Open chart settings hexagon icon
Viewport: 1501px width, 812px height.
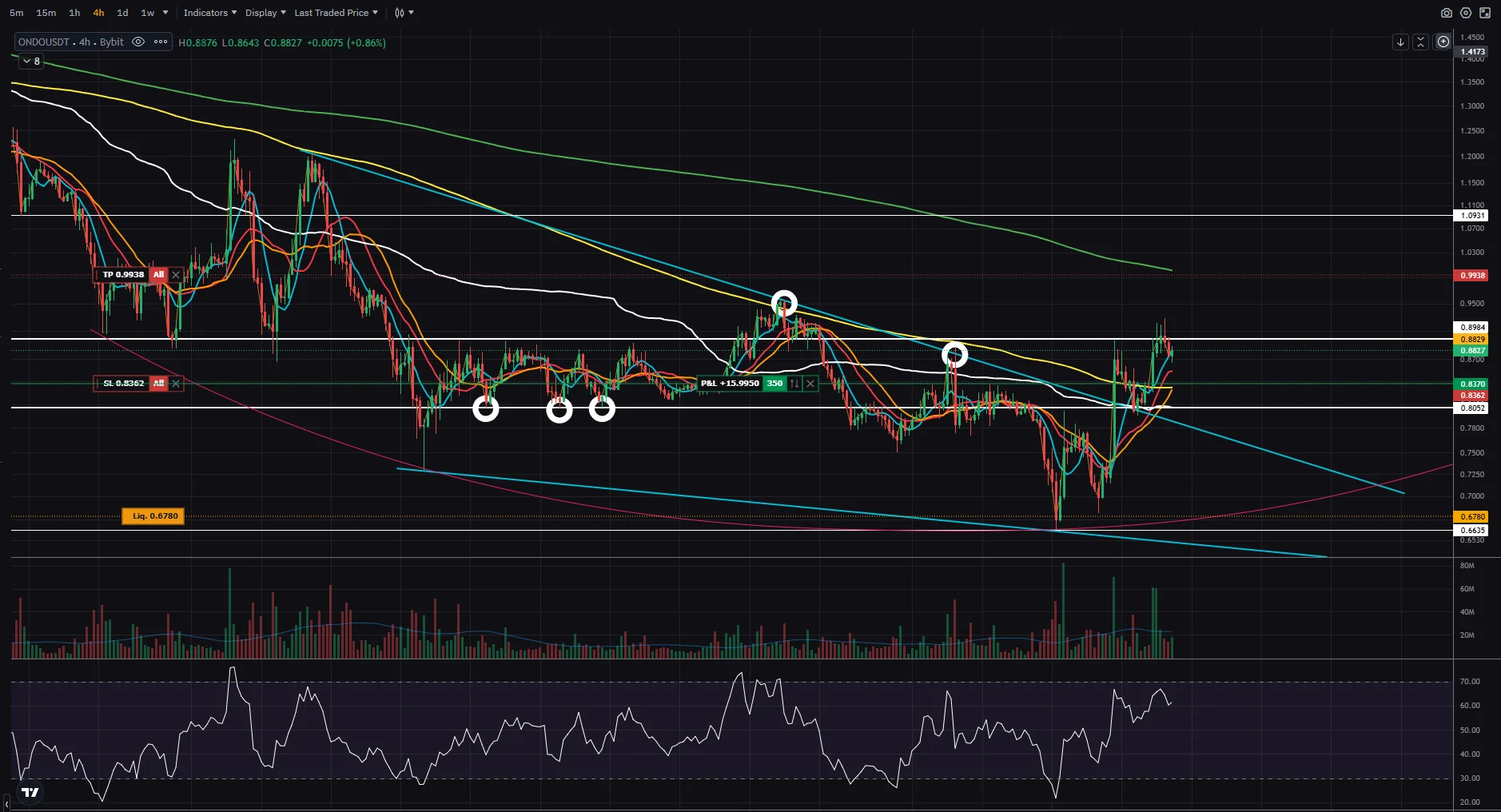[1465, 13]
